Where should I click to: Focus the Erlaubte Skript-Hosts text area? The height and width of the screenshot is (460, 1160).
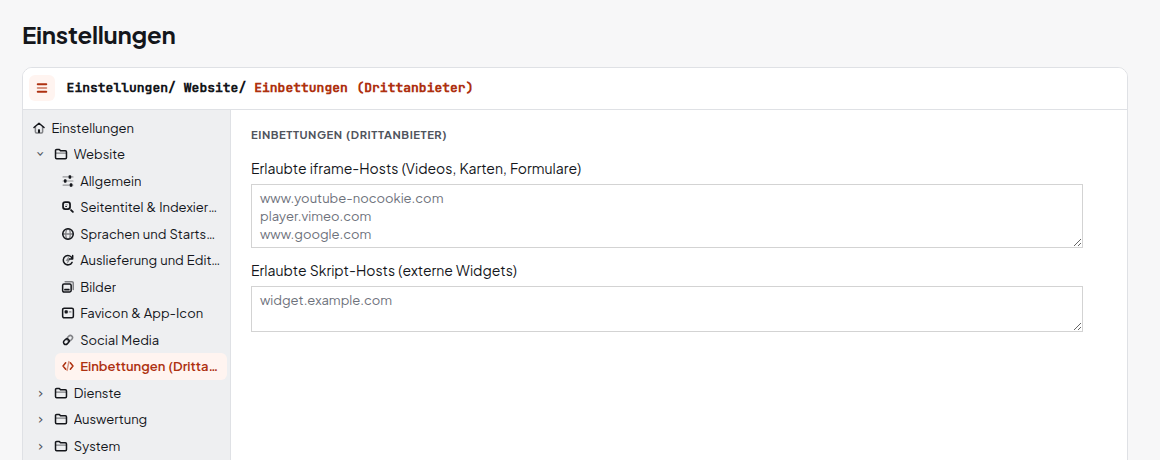point(667,309)
